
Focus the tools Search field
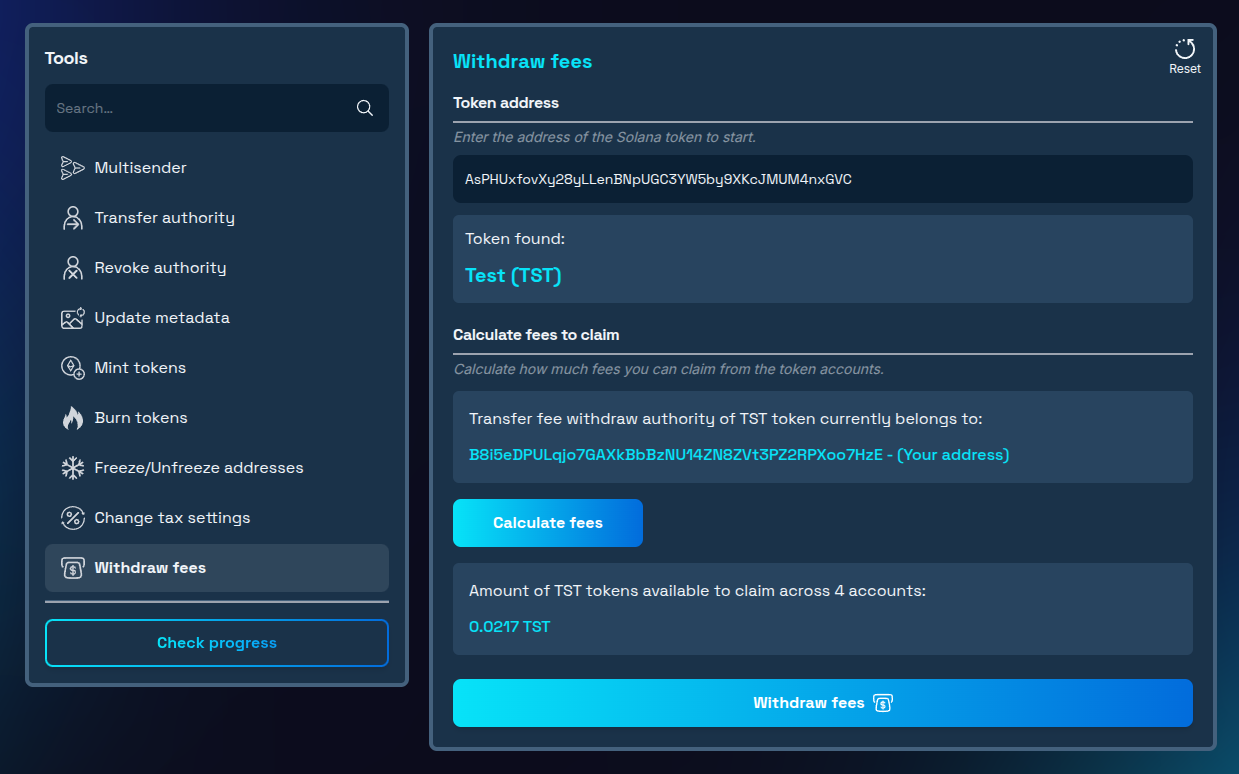(217, 108)
